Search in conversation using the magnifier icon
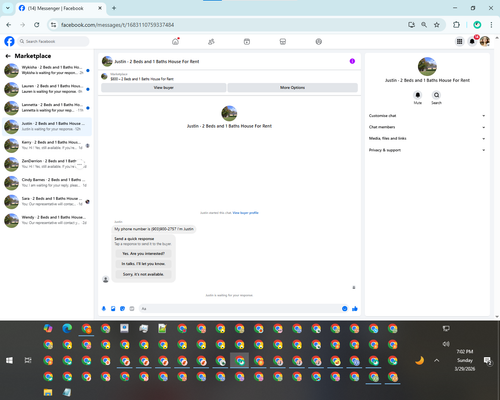Screen dimensions: 500x400 click(x=436, y=95)
